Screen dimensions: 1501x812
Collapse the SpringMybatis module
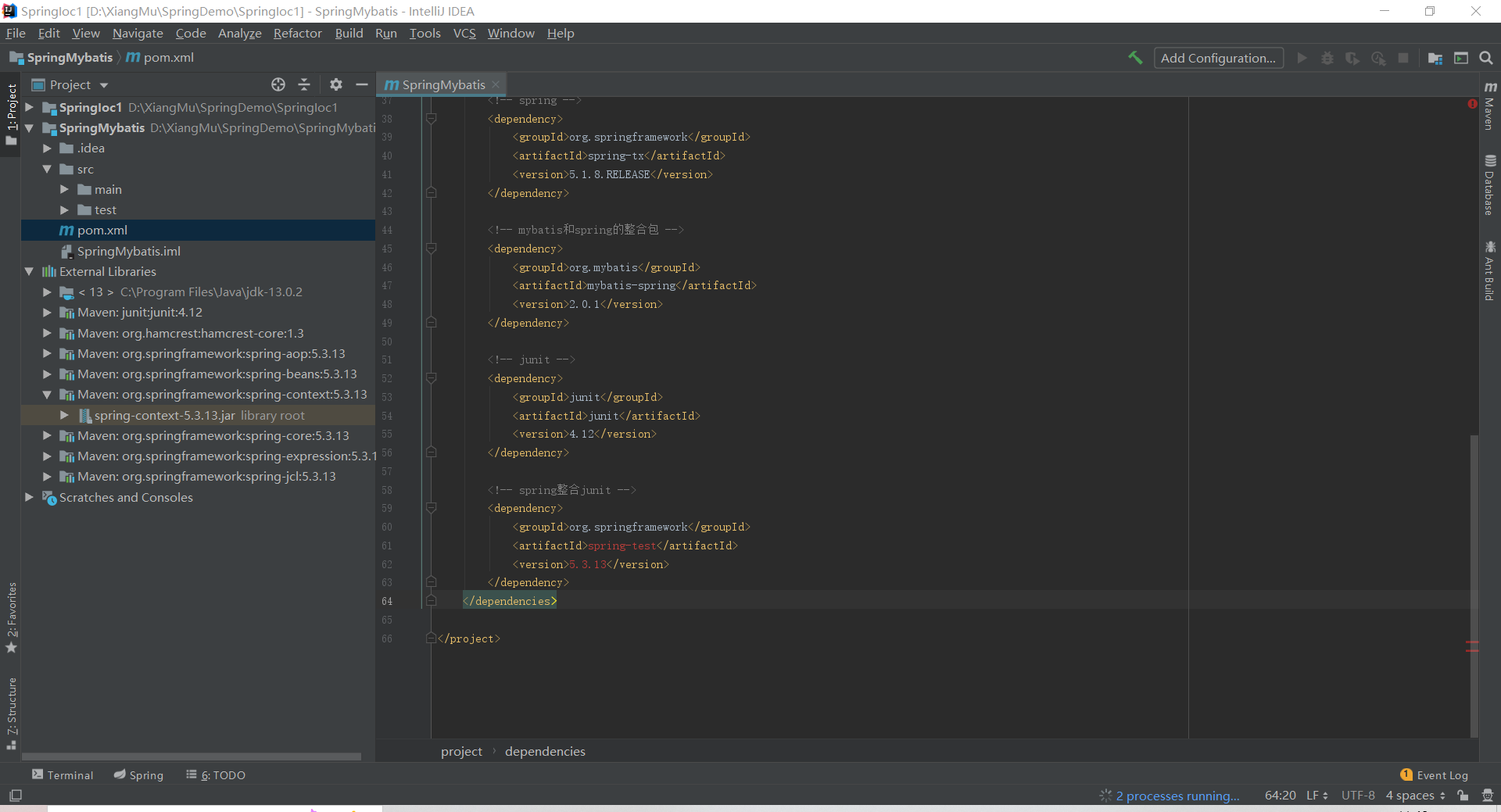[x=29, y=128]
